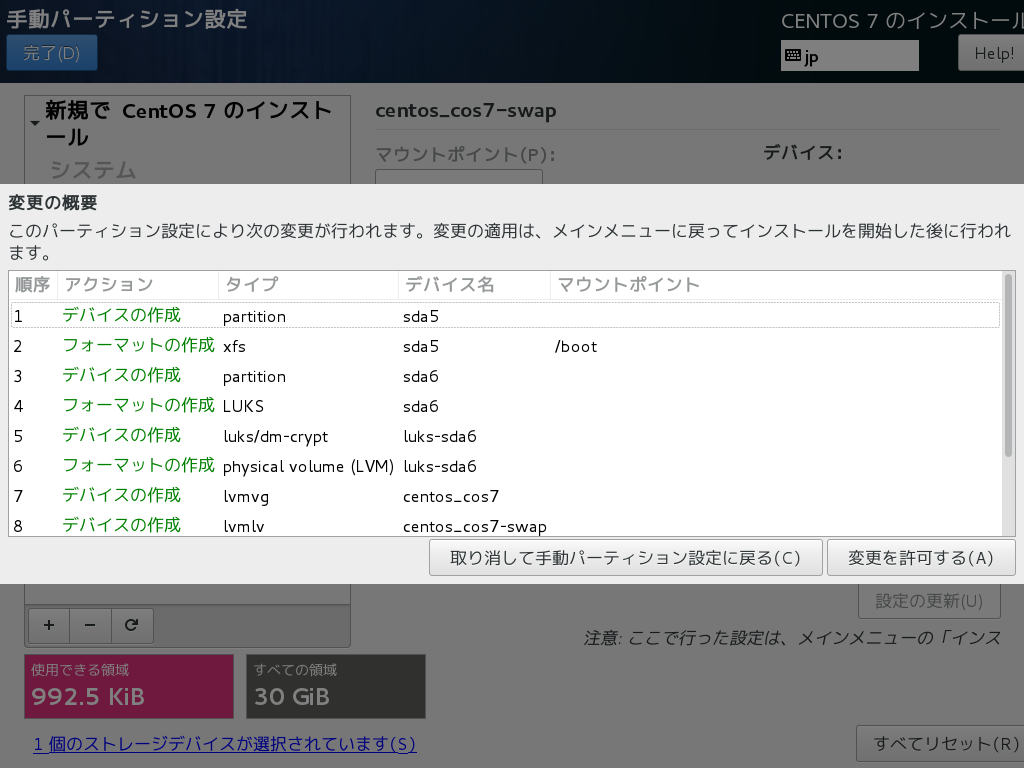This screenshot has width=1024, height=768.
Task: Click the すべての領域 30 GiB box
Action: [x=336, y=686]
